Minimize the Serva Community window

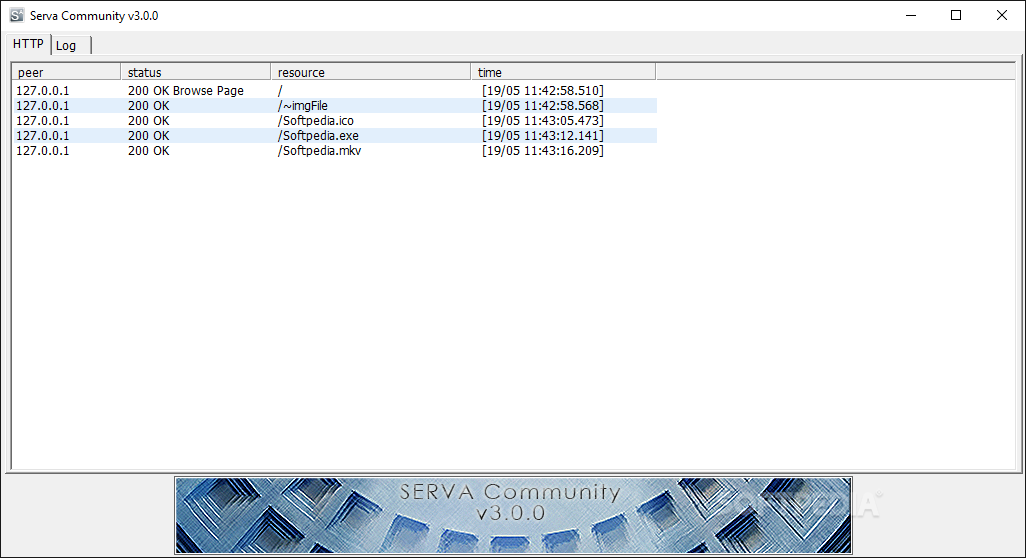(x=910, y=15)
